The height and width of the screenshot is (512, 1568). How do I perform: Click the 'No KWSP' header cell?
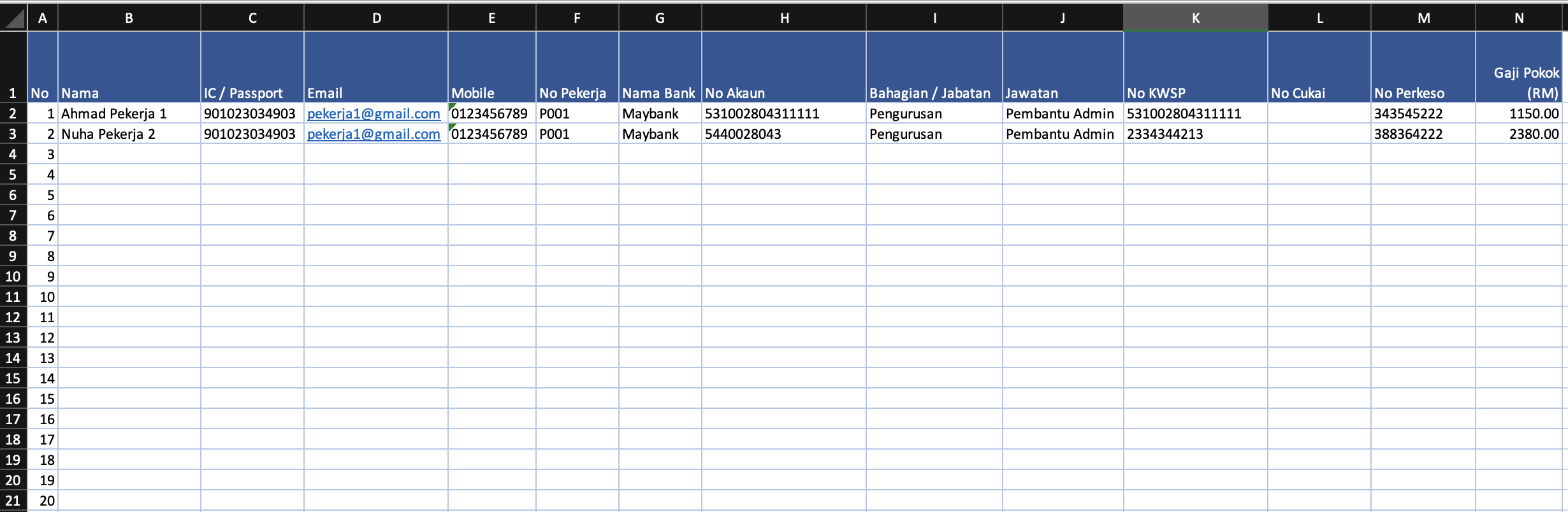coord(1196,67)
